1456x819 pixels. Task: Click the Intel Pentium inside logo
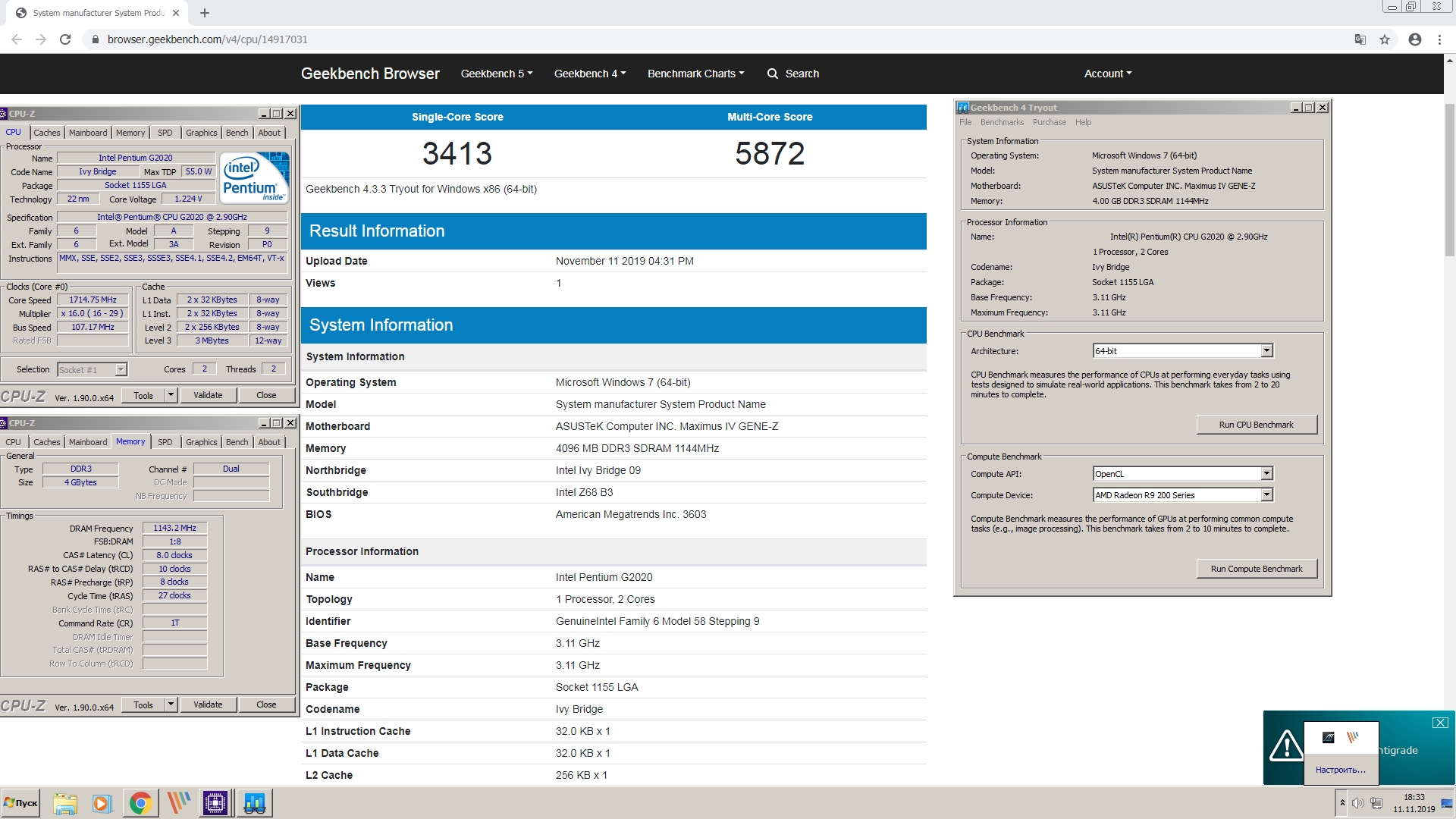click(x=255, y=177)
